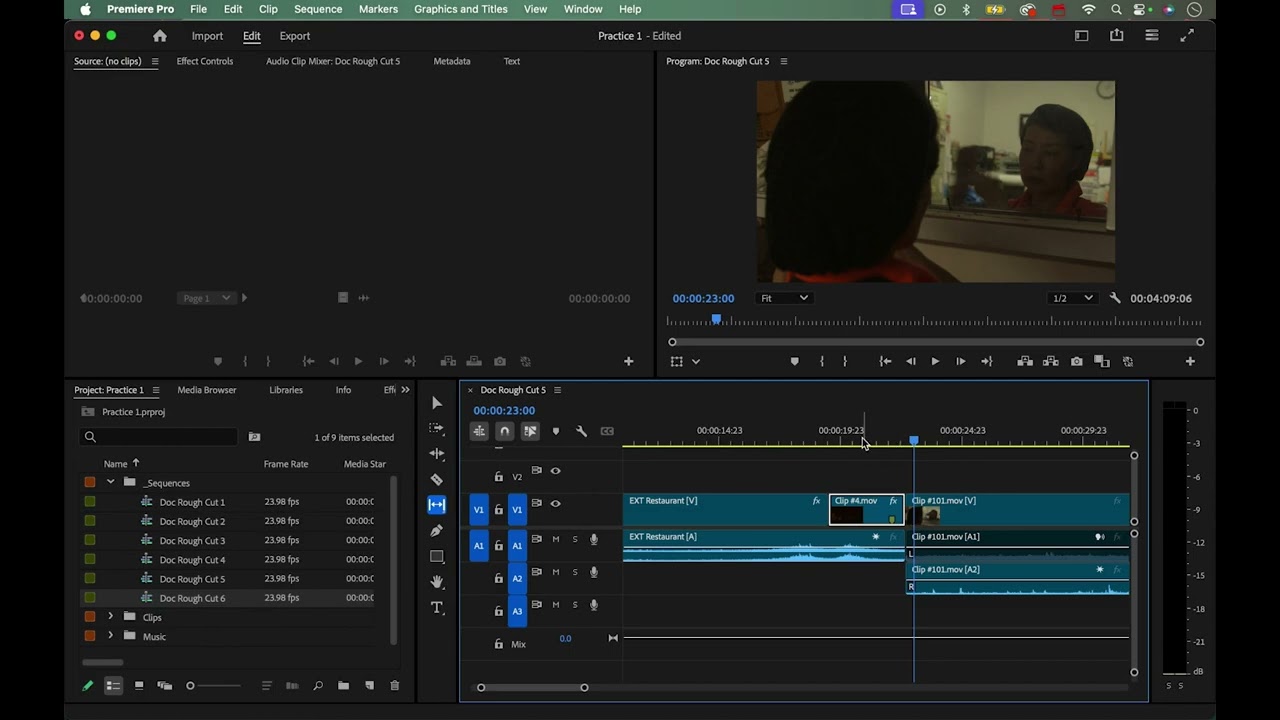Open Program monitor settings wrench
This screenshot has width=1280, height=720.
[x=1115, y=298]
